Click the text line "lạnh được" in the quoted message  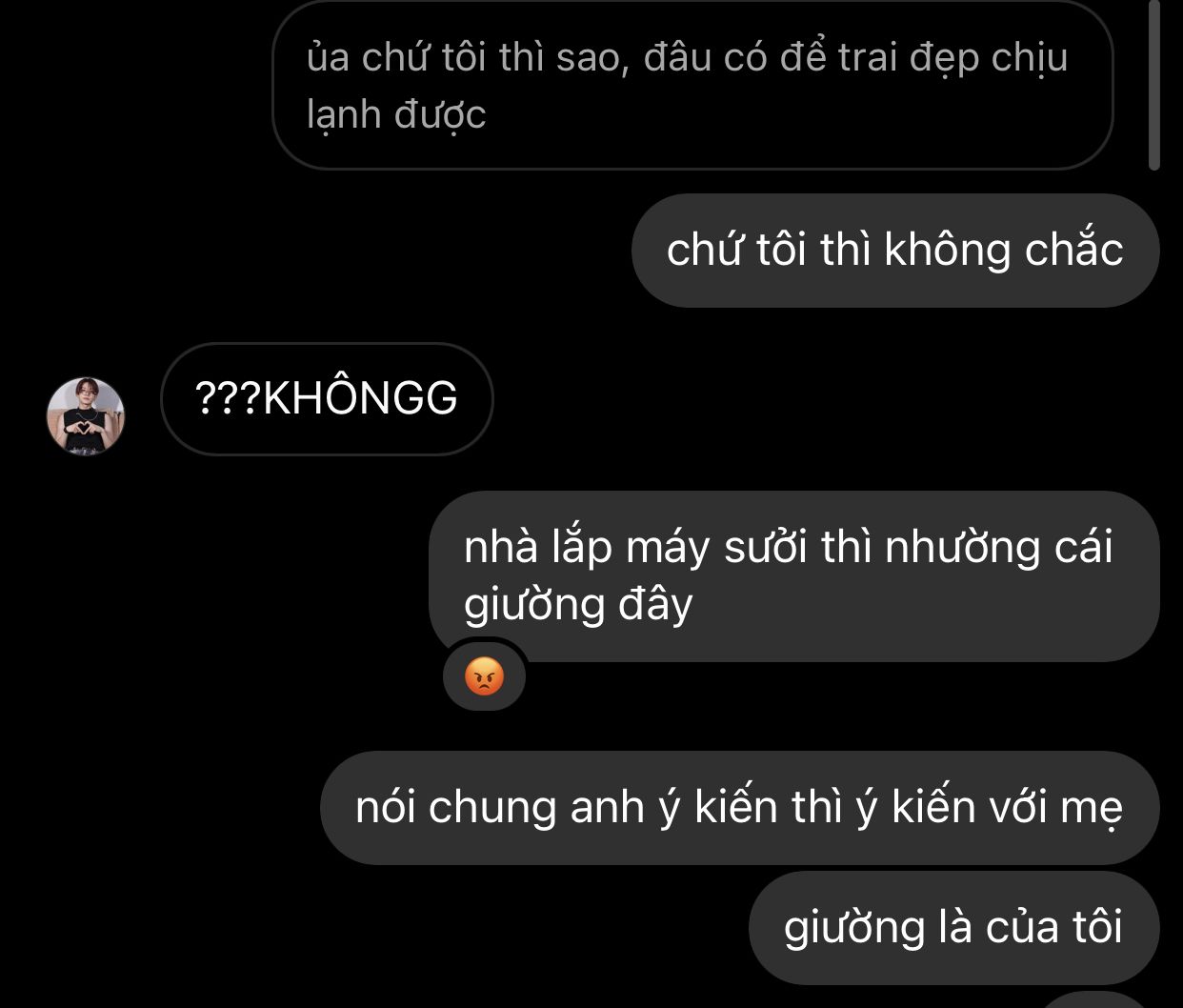point(396,115)
